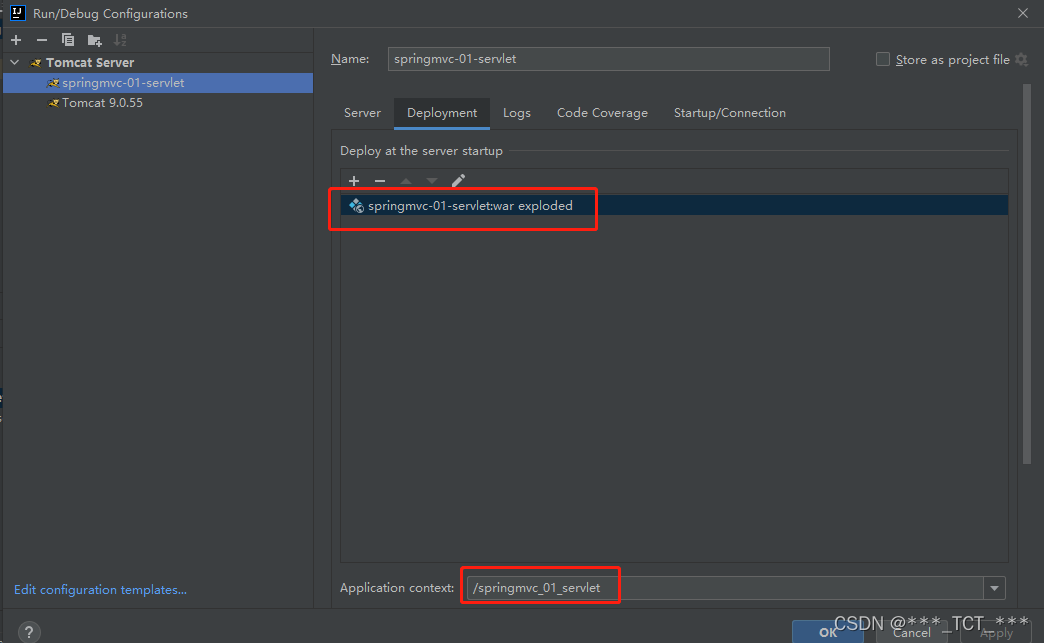
Task: Close the Run/Debug Configurations dialog
Action: [x=1023, y=13]
